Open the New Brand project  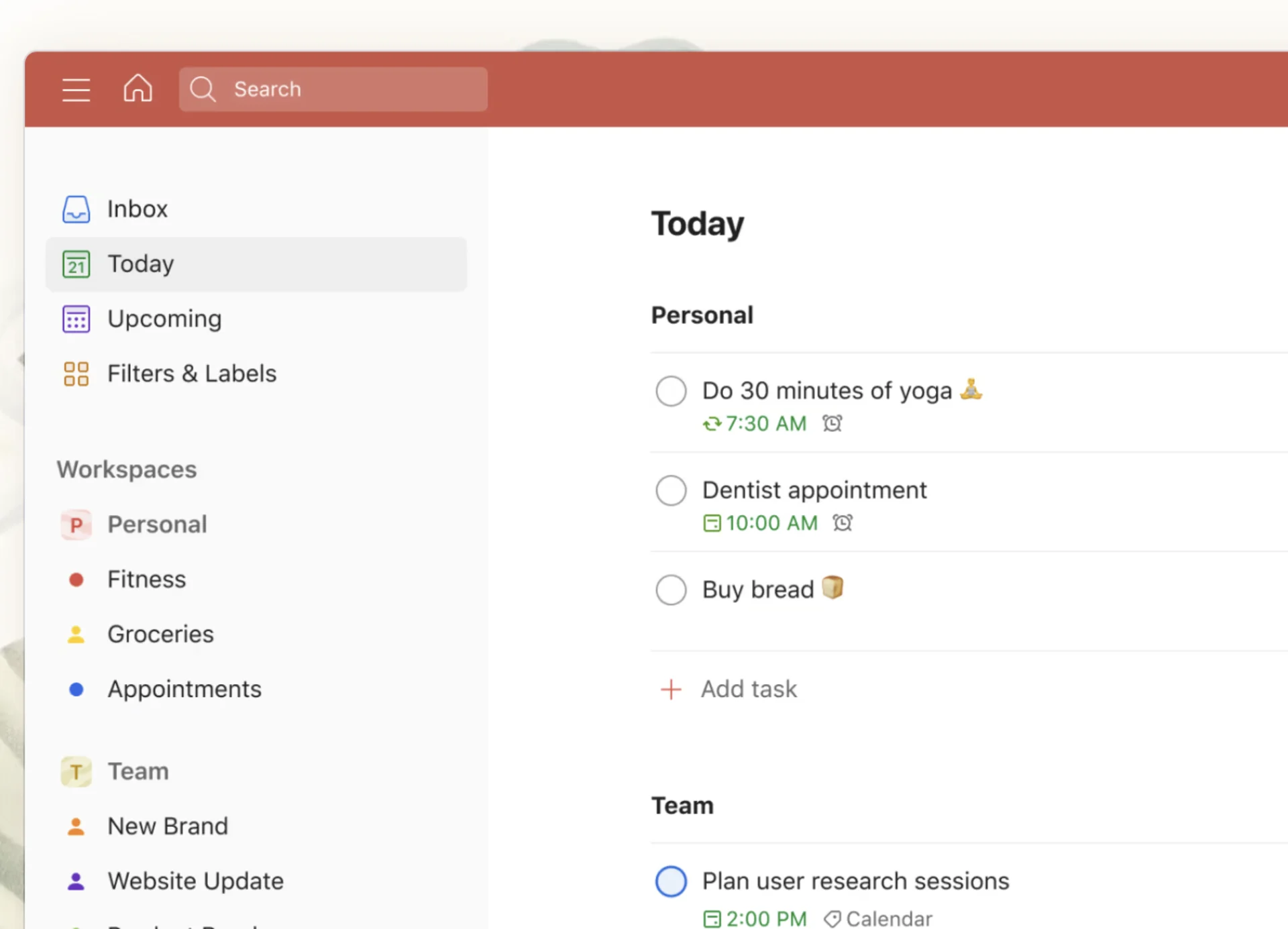point(168,826)
